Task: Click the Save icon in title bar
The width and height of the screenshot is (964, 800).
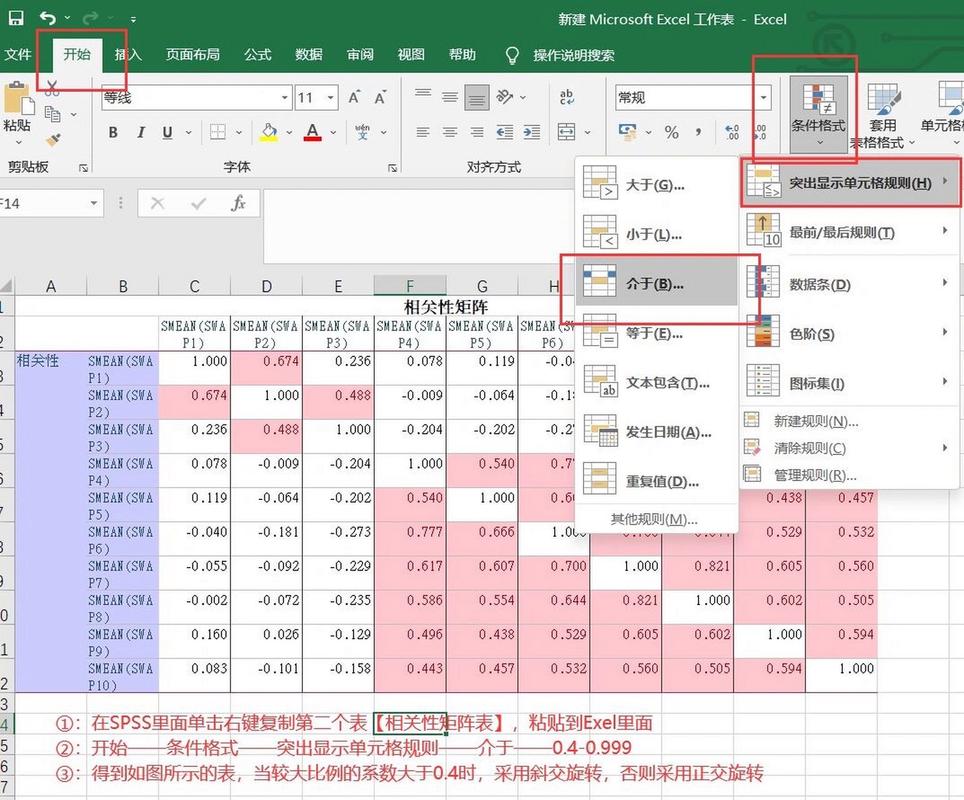Action: 16,18
